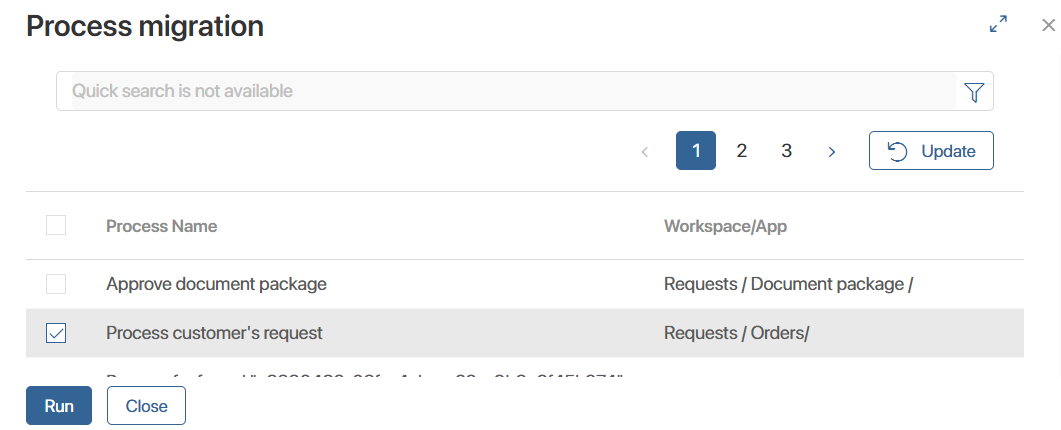Toggle the select-all checkbox in table header
This screenshot has height=430, width=1061.
(x=56, y=226)
